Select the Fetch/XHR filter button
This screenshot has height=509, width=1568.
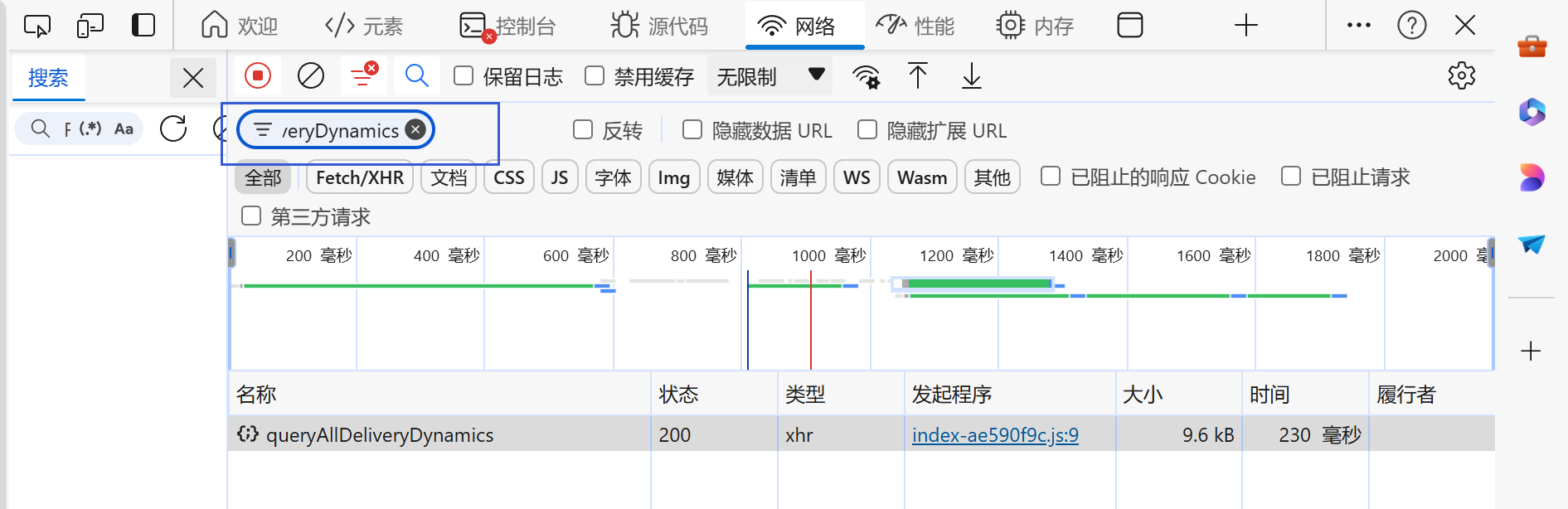pyautogui.click(x=359, y=177)
